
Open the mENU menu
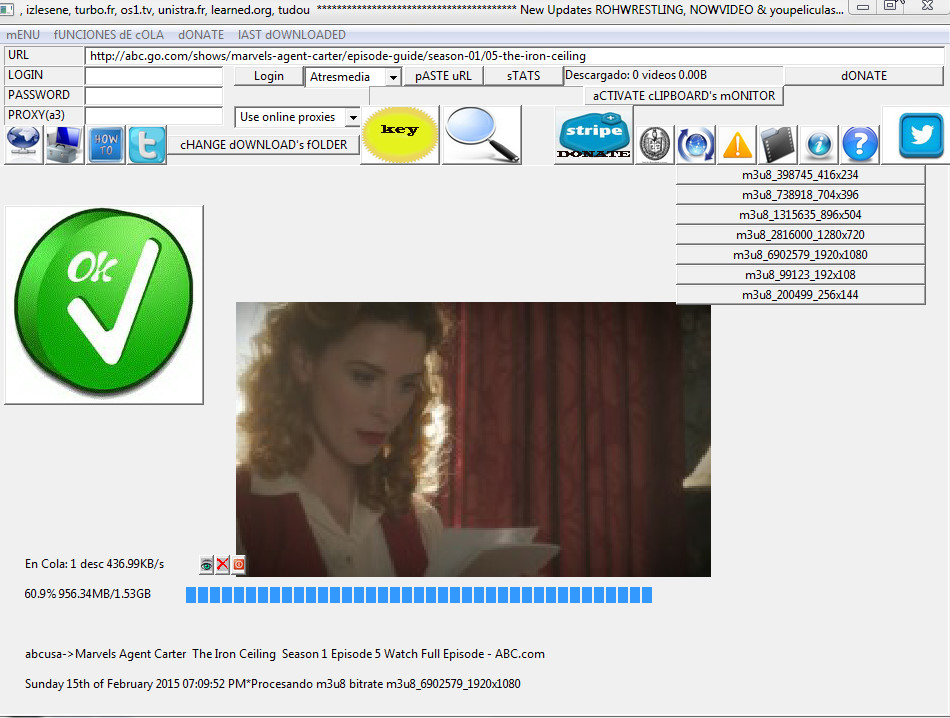pos(23,35)
